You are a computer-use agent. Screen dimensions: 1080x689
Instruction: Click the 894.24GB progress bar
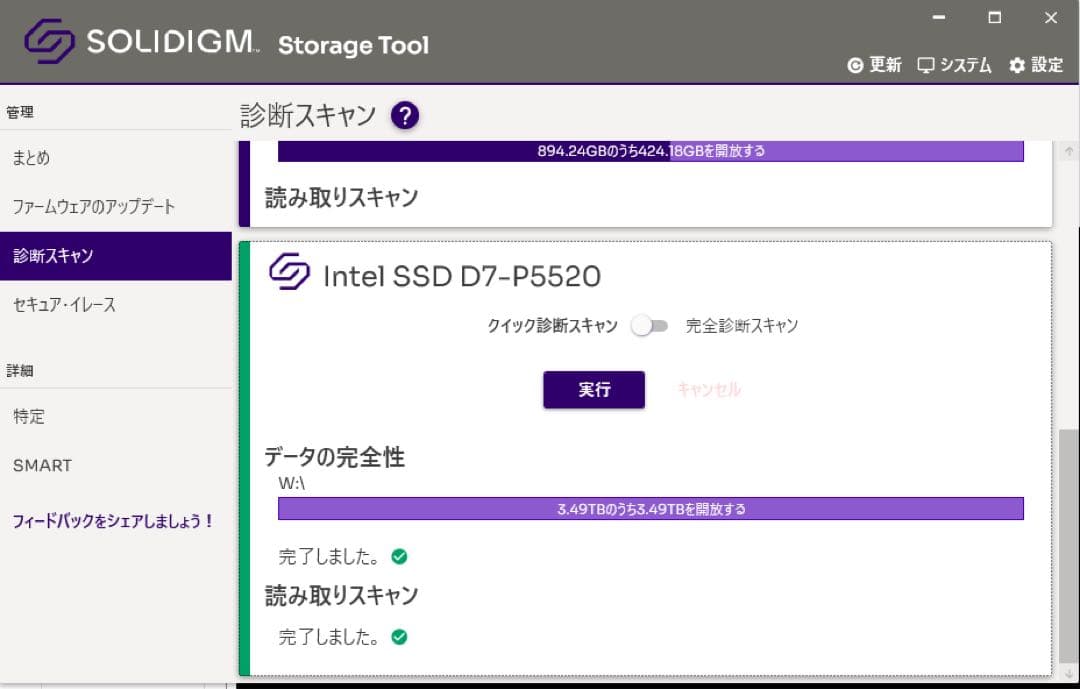651,151
